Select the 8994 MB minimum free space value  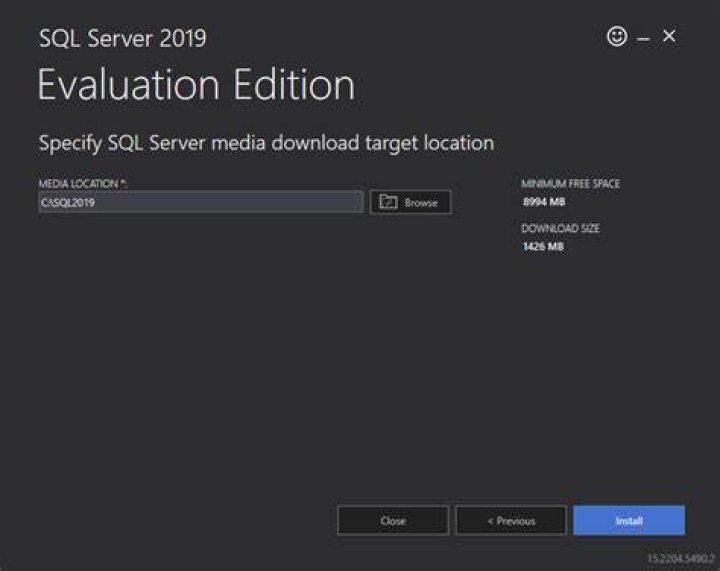[544, 202]
